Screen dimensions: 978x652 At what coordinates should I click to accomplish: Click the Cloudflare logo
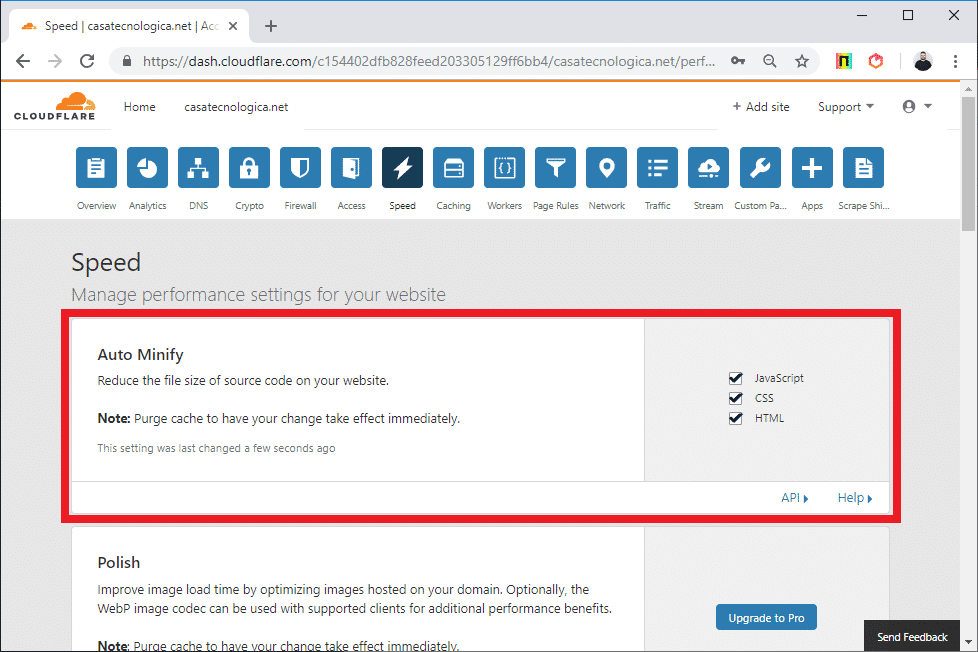coord(55,106)
